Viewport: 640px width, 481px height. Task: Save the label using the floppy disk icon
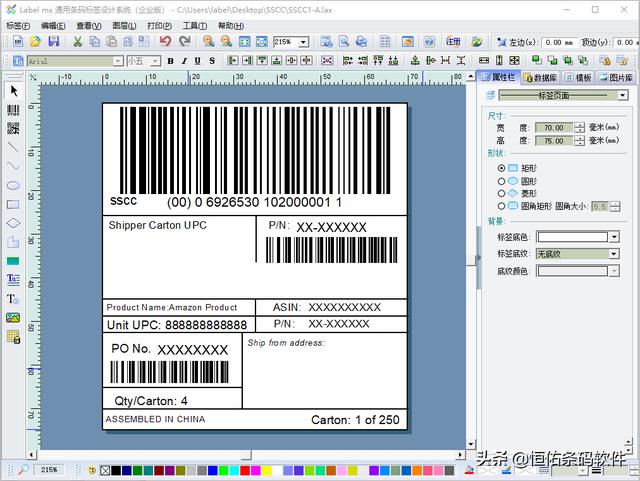(x=53, y=41)
